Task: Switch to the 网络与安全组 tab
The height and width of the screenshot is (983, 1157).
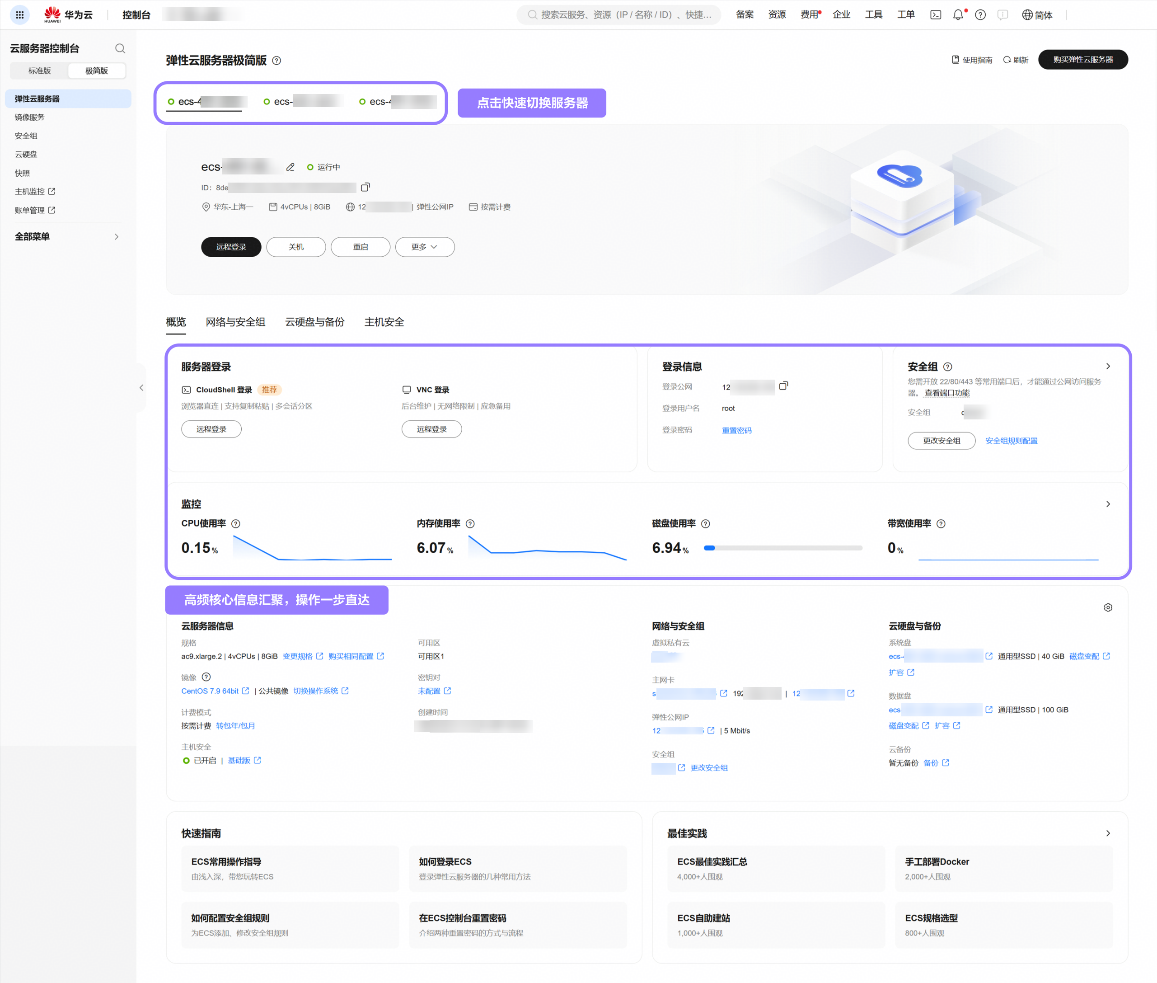Action: [235, 322]
